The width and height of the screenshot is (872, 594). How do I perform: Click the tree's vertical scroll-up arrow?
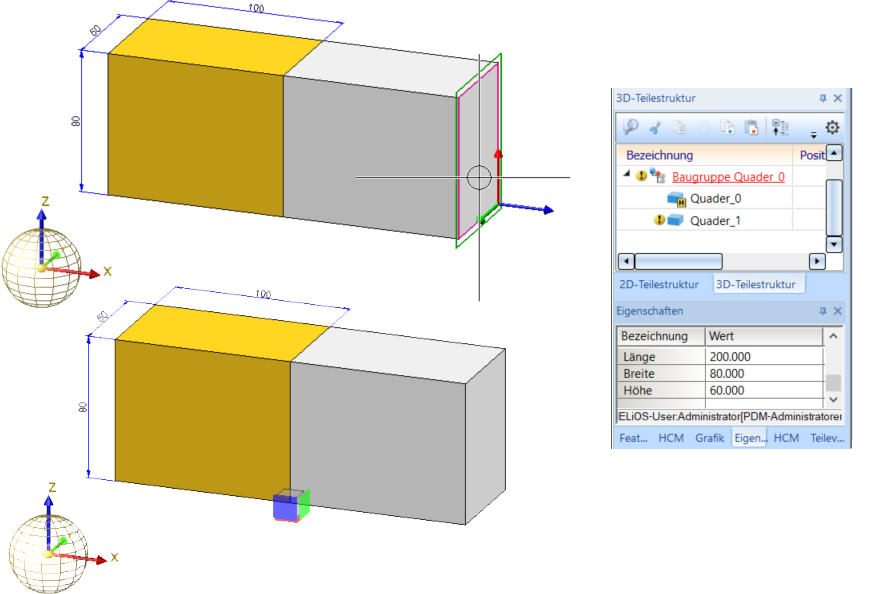coord(834,152)
